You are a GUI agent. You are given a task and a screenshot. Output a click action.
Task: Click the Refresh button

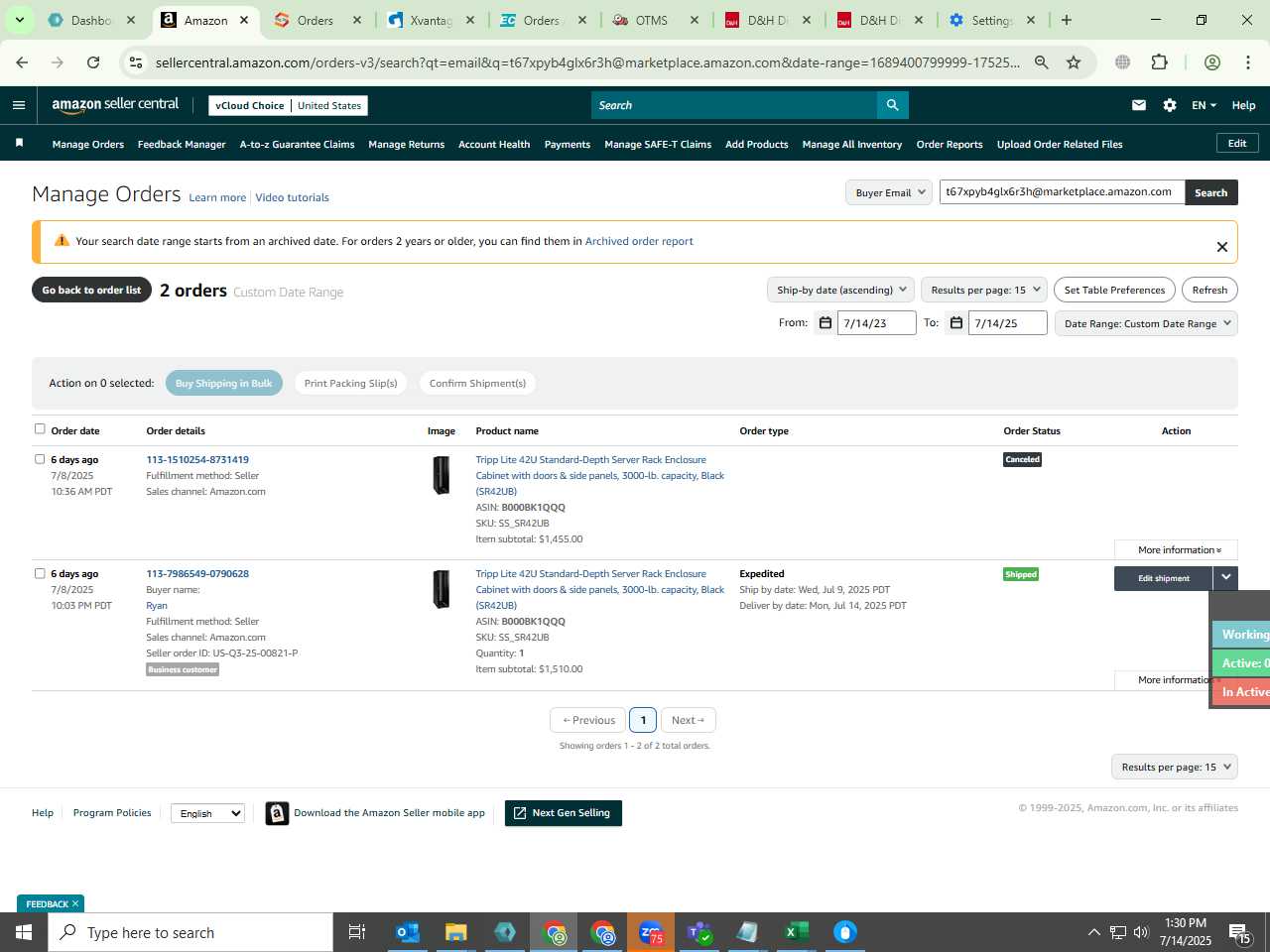pyautogui.click(x=1209, y=290)
